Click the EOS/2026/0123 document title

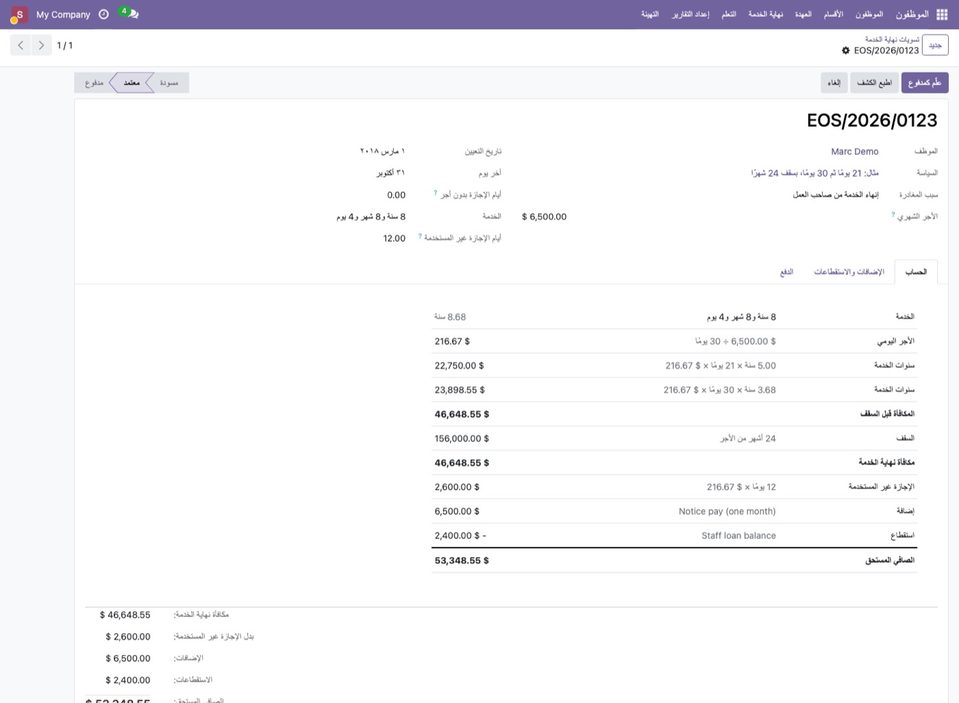(872, 120)
